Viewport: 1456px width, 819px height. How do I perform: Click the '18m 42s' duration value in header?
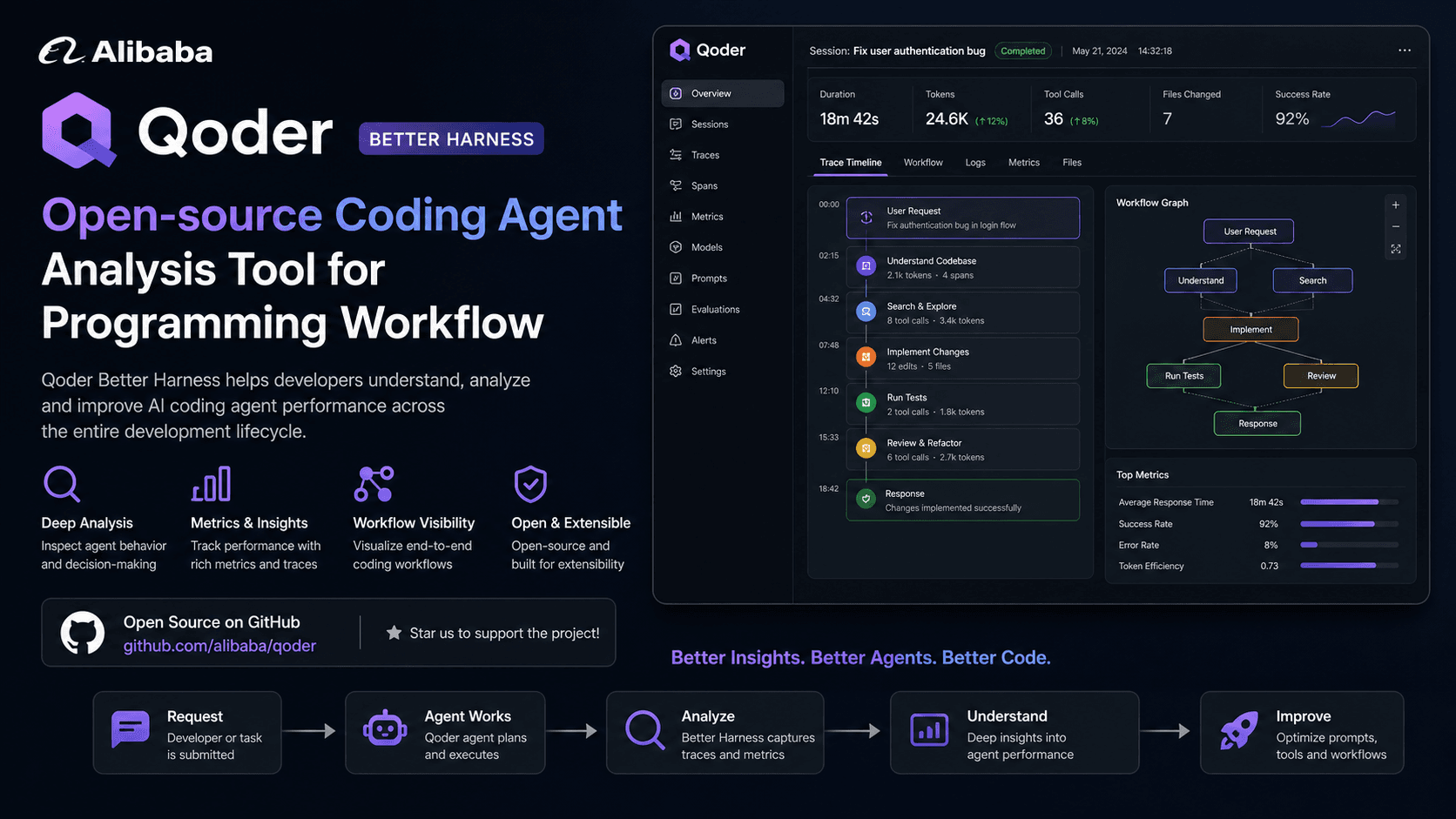(x=849, y=119)
